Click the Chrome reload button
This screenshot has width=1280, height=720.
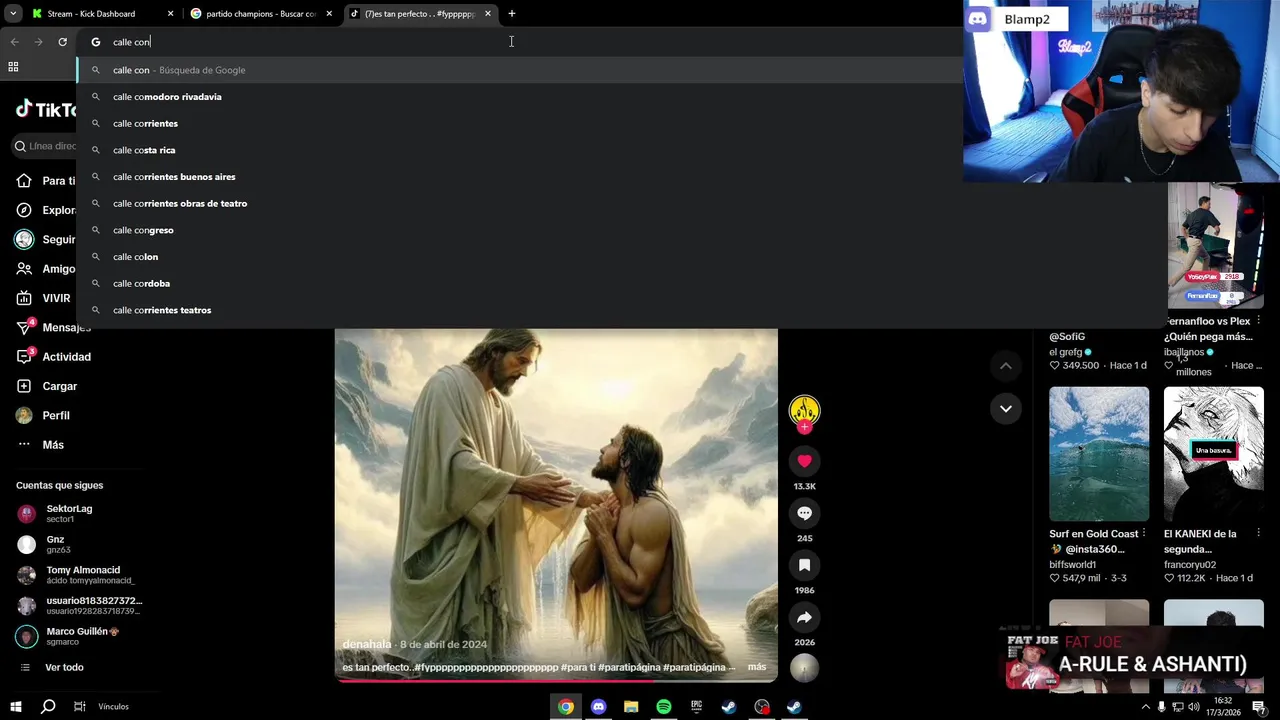(62, 42)
